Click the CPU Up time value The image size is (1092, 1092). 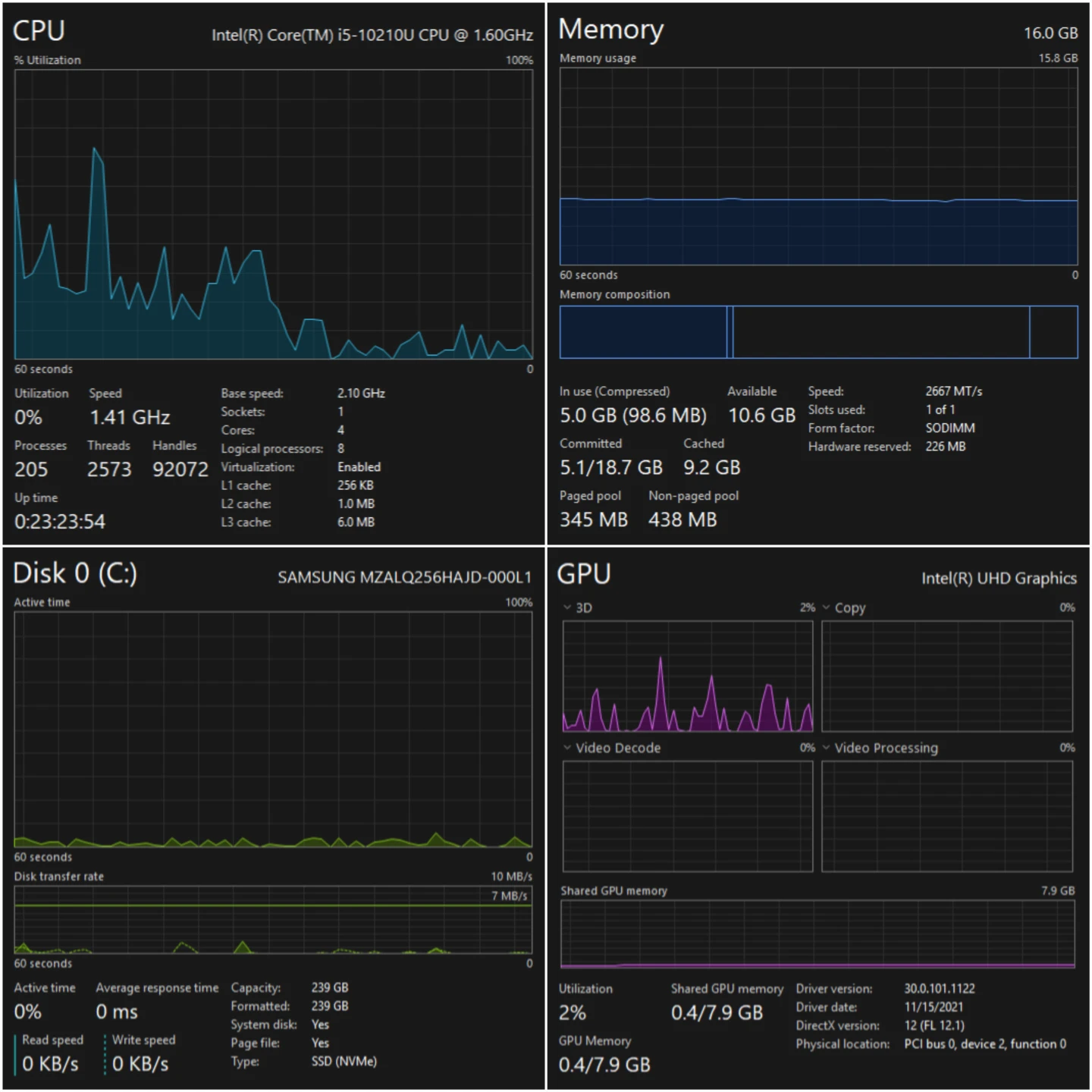pyautogui.click(x=60, y=522)
